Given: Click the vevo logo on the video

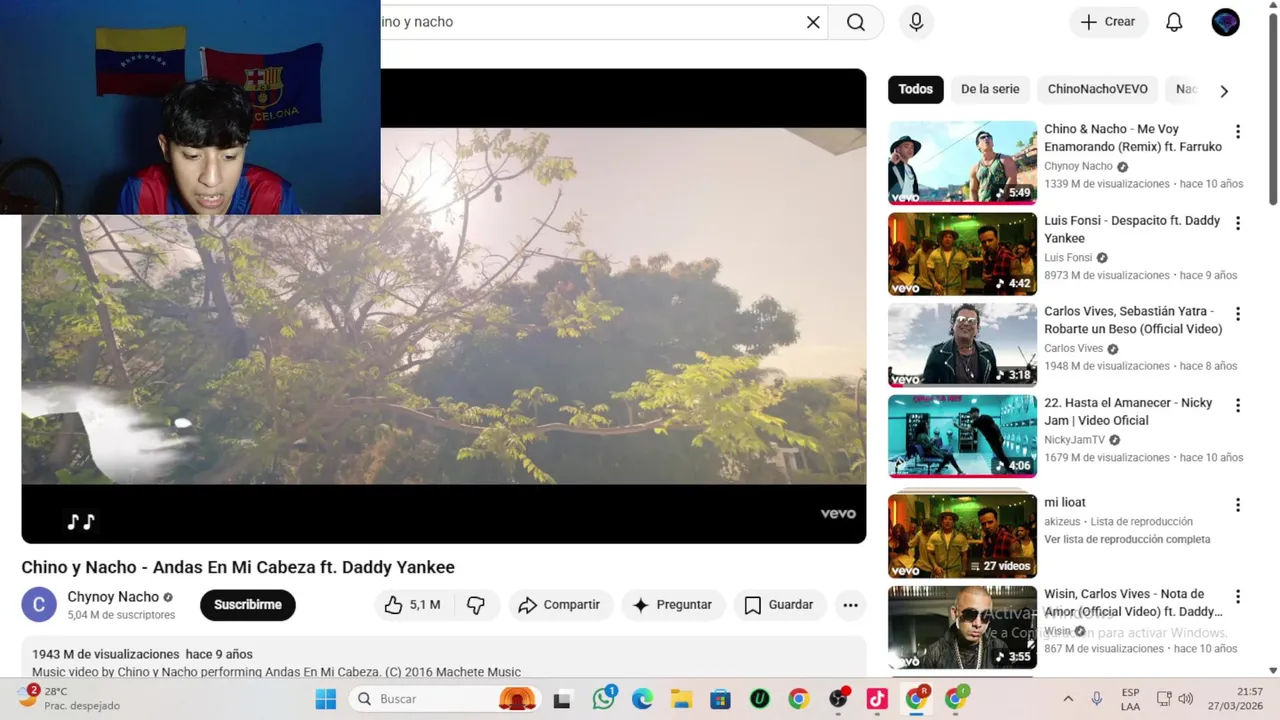Looking at the screenshot, I should click(838, 514).
